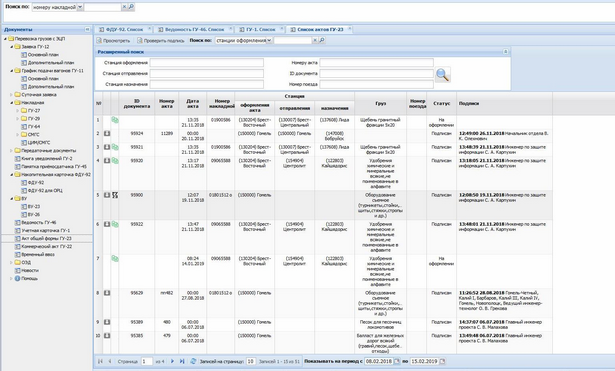Click the Просмотреть toolbar button
The height and width of the screenshot is (371, 615).
(x=113, y=40)
